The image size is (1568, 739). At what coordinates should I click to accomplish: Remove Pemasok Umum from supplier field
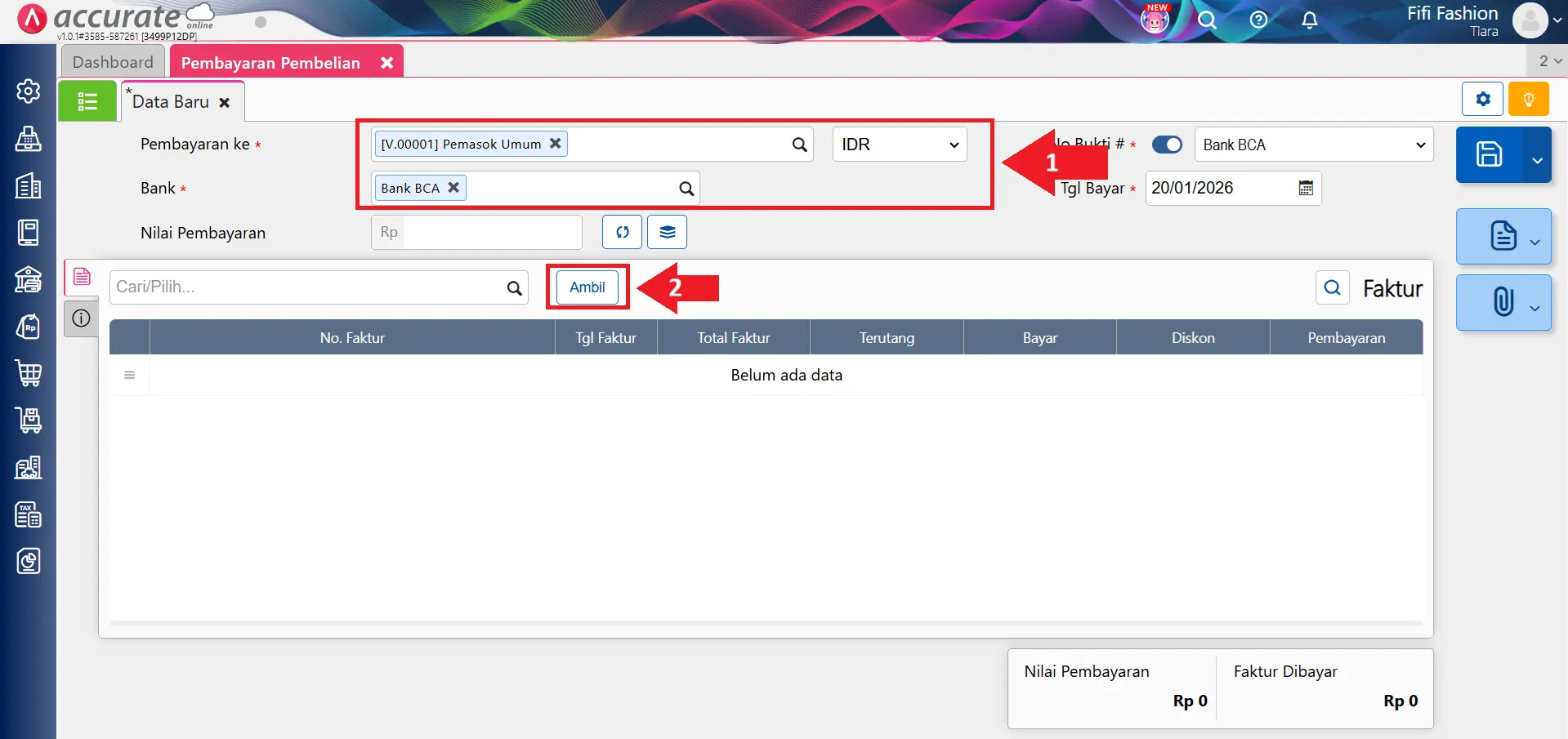[556, 144]
